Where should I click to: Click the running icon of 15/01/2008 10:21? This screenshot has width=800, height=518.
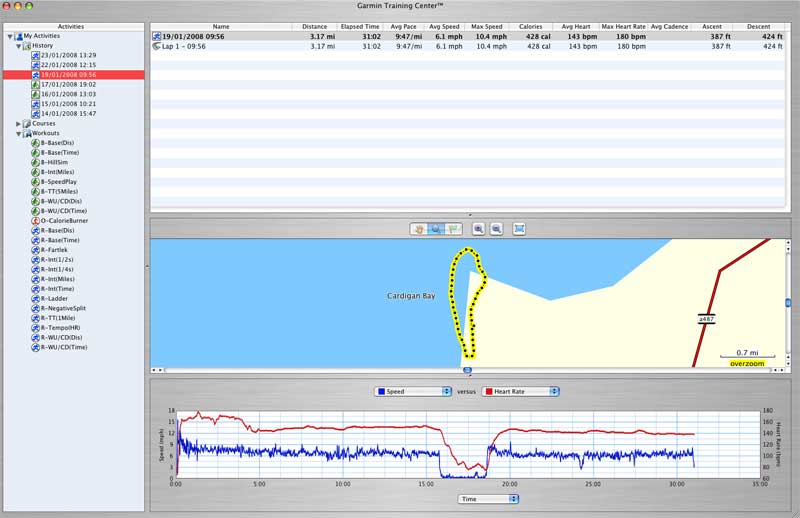[x=35, y=104]
